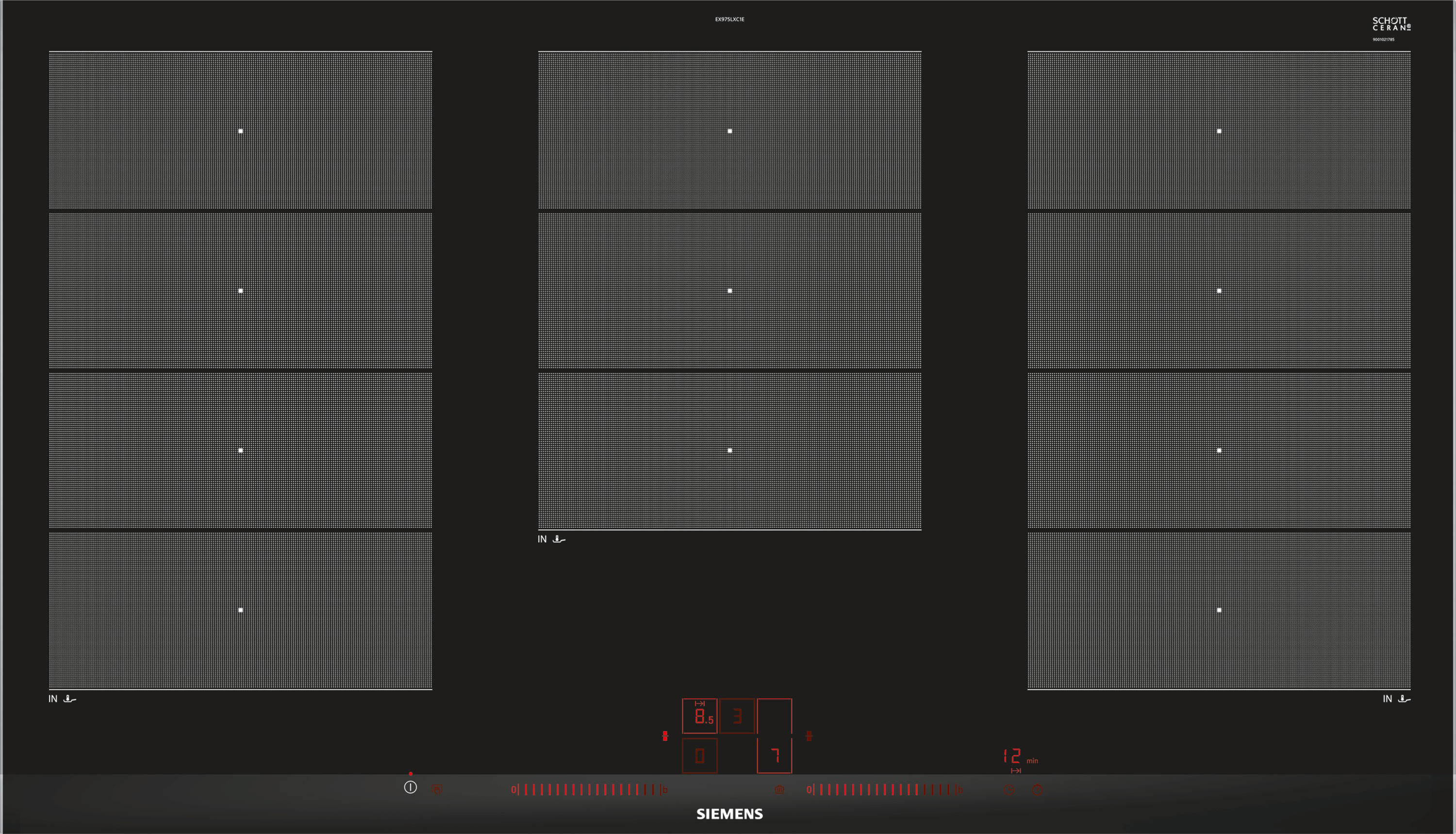Toggle left flex zone link symbol
This screenshot has height=834, width=1456.
(665, 735)
